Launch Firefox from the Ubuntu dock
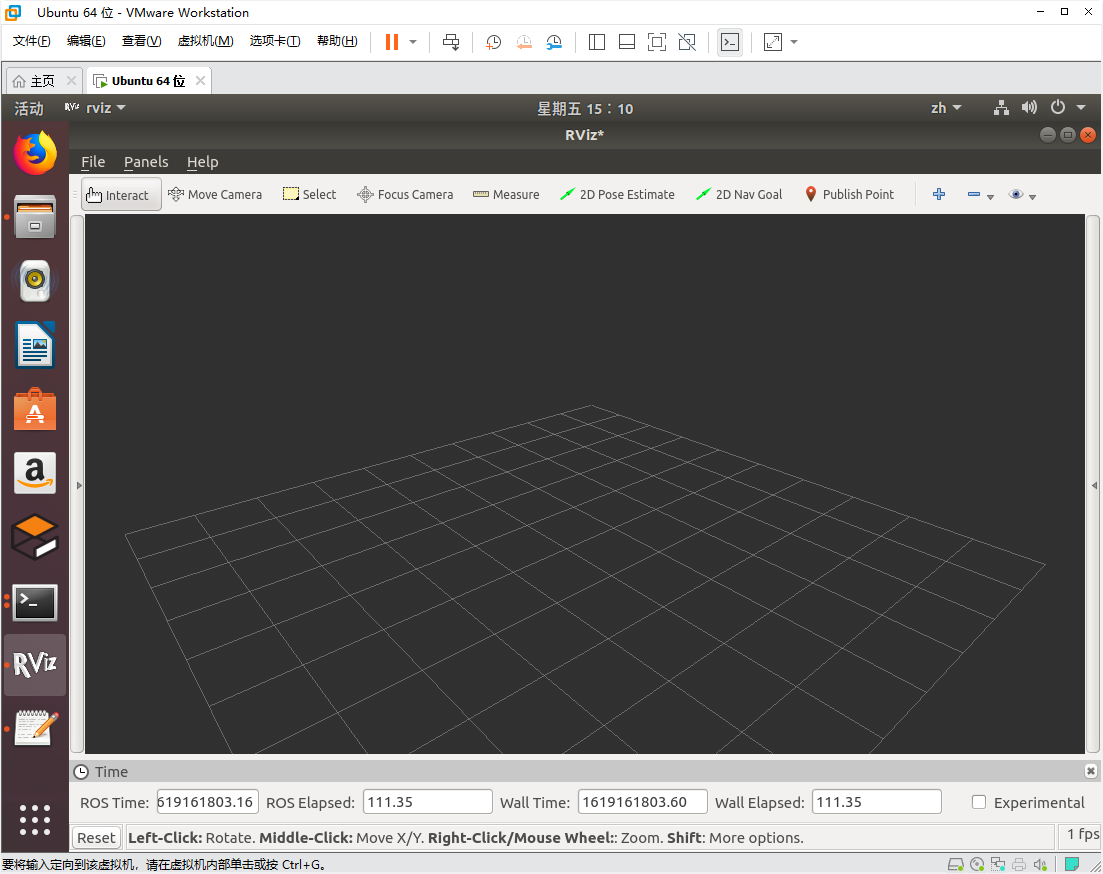Viewport: 1103px width, 874px height. (x=34, y=153)
